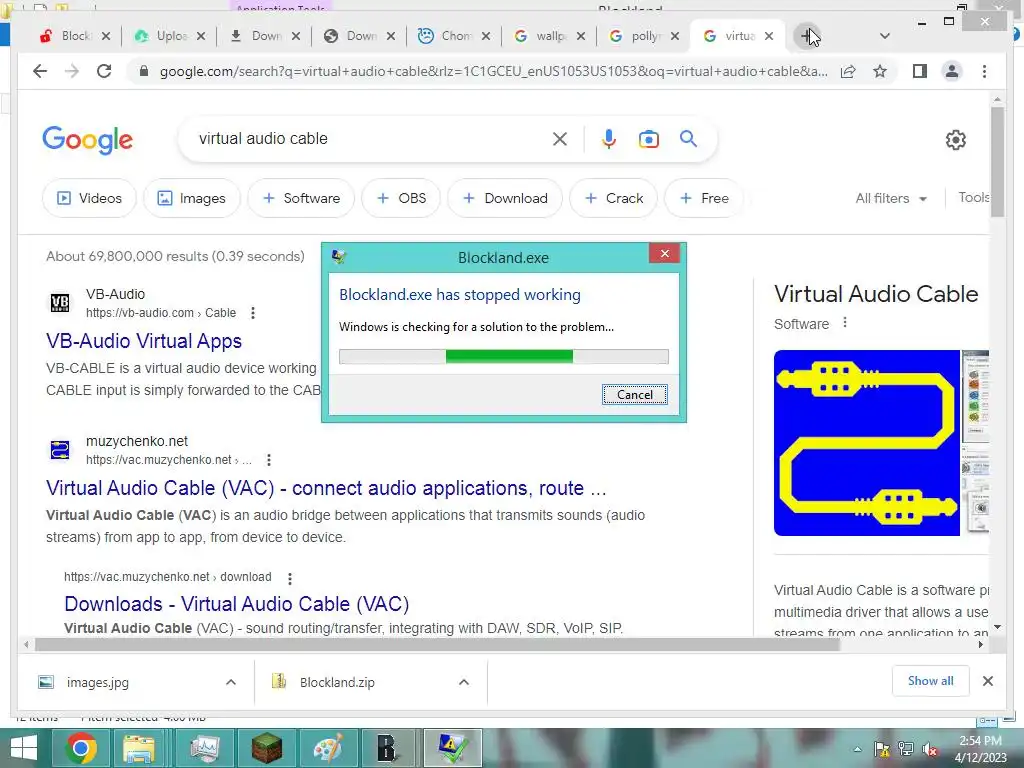Close the virtua tab
Viewport: 1024px width, 768px height.
769,36
